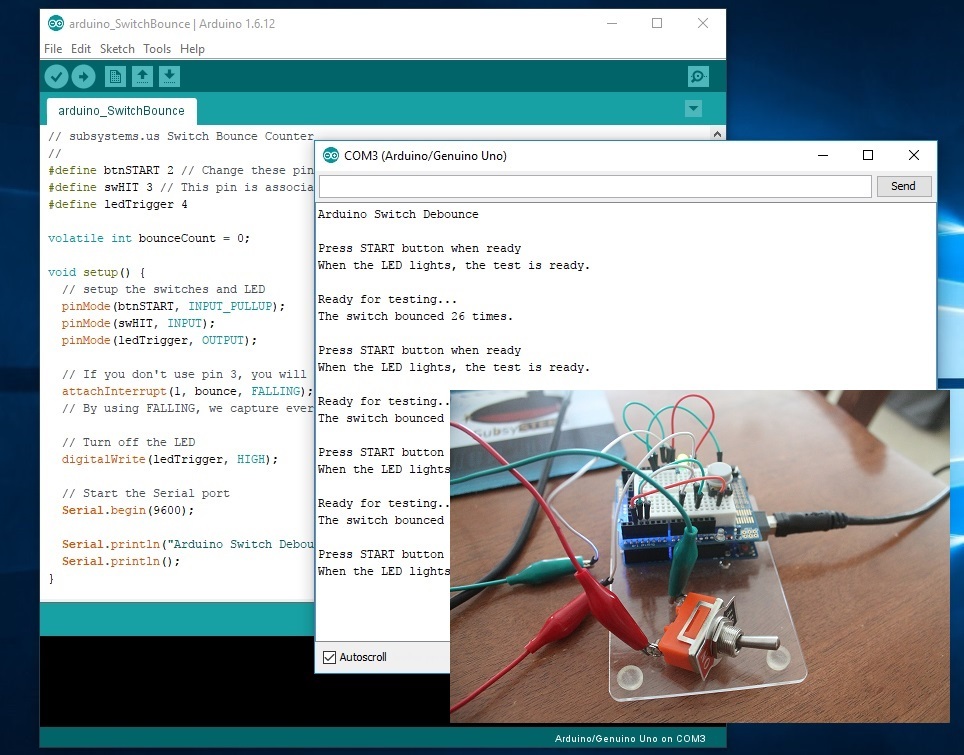Click the Arduino logo in the IDE title bar
The width and height of the screenshot is (964, 755).
tap(56, 23)
